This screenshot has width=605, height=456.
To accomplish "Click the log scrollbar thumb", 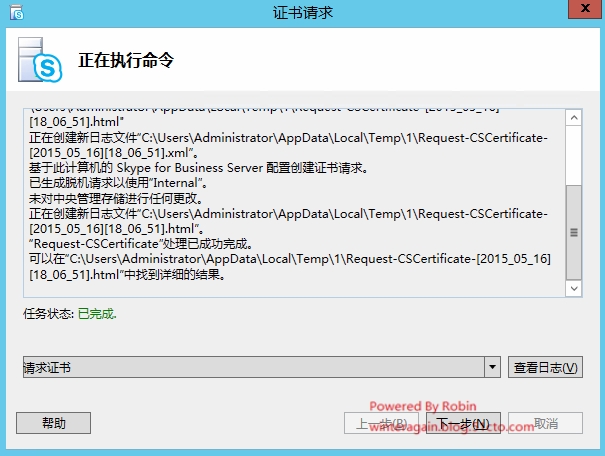I will [x=574, y=232].
